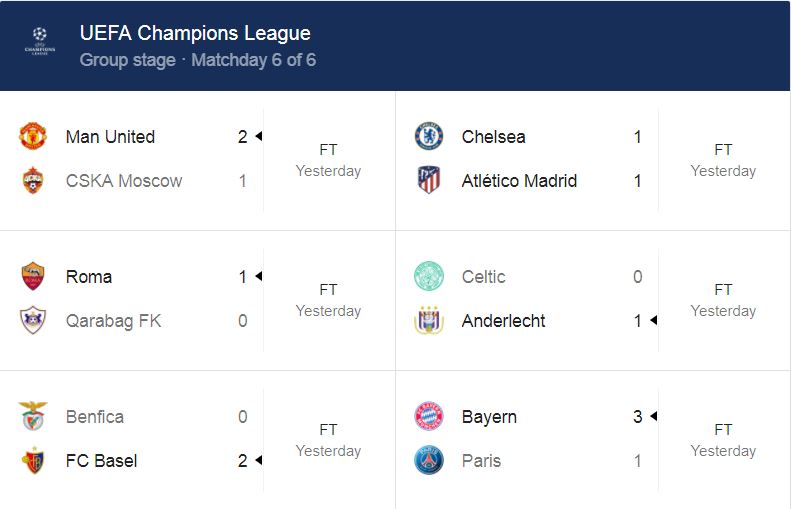Click the Bayern club crest

[x=429, y=417]
